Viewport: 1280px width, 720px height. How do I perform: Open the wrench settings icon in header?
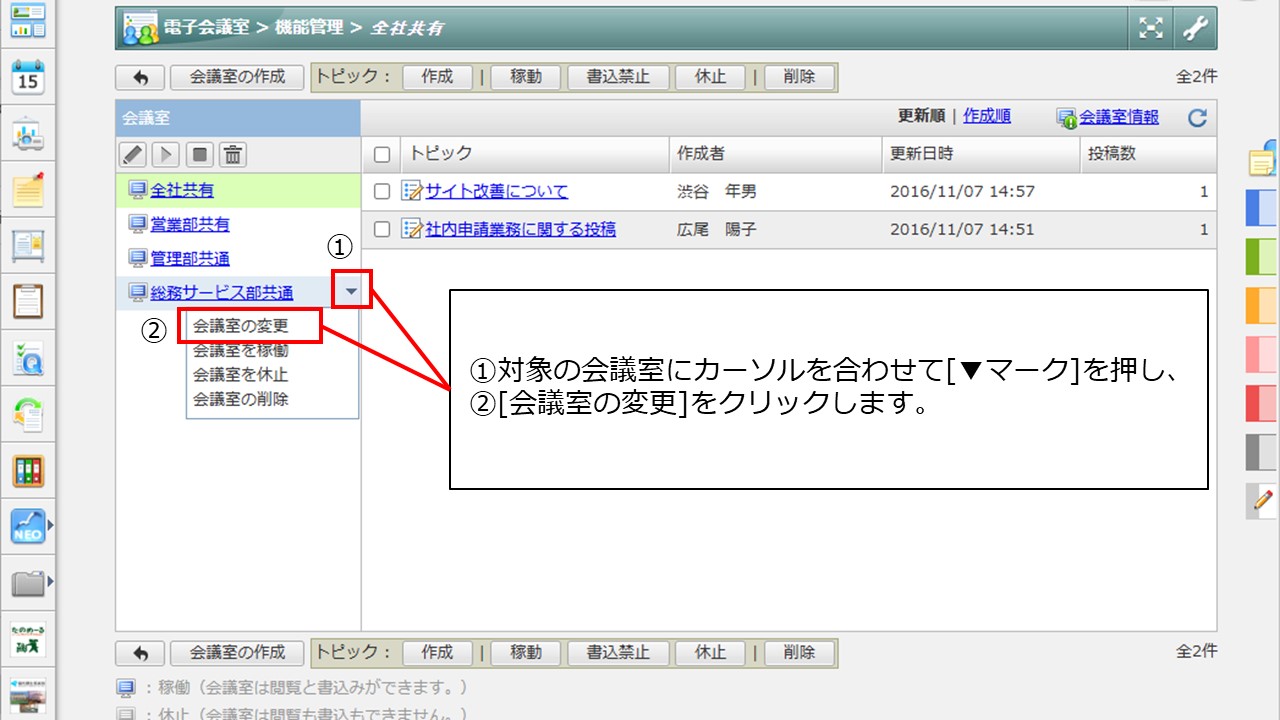click(1195, 29)
